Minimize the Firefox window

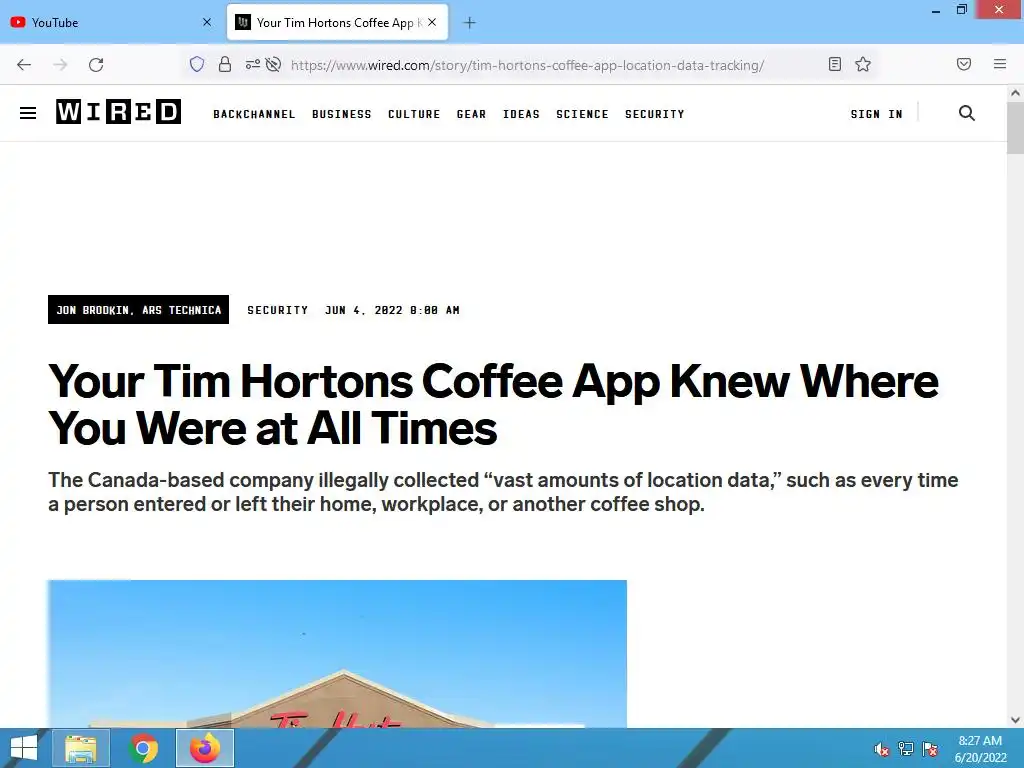[x=936, y=10]
